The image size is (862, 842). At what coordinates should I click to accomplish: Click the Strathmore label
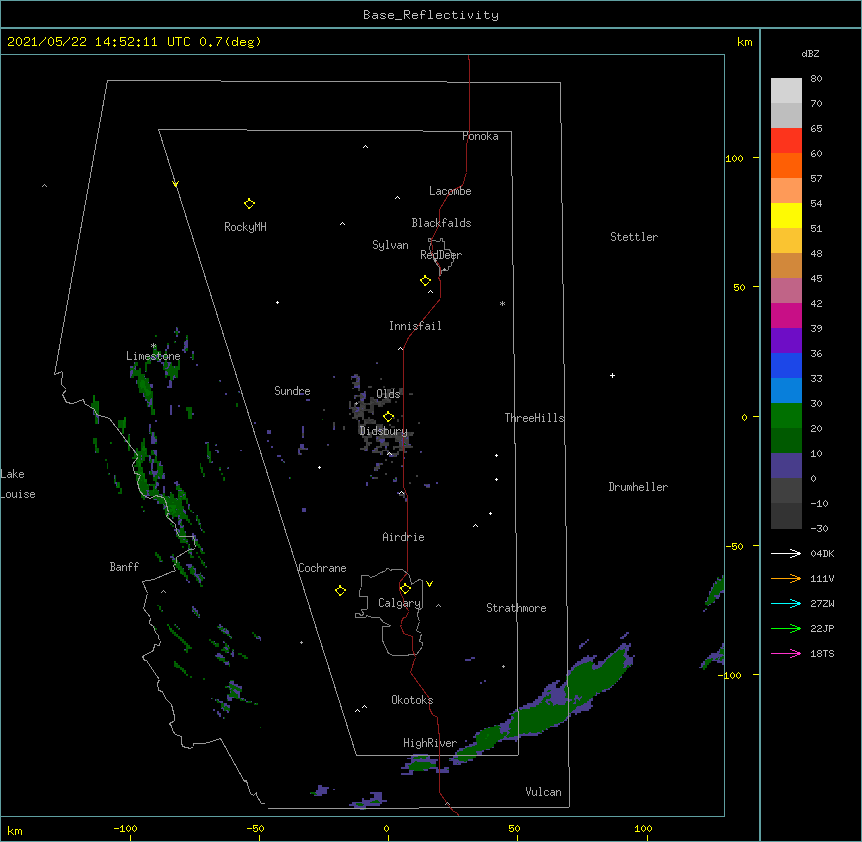[x=516, y=608]
